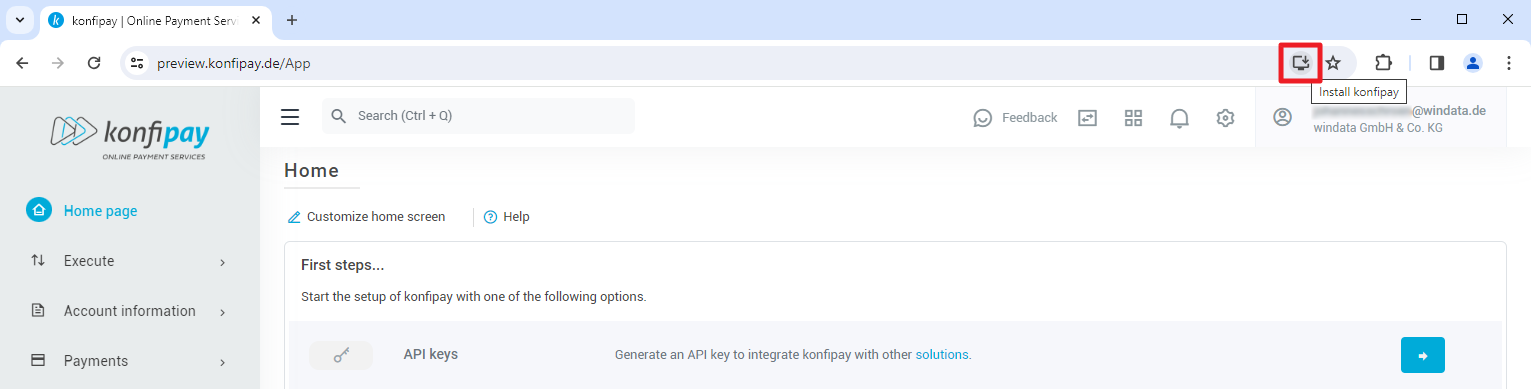
Task: Open the user account avatar icon
Action: point(1282,117)
